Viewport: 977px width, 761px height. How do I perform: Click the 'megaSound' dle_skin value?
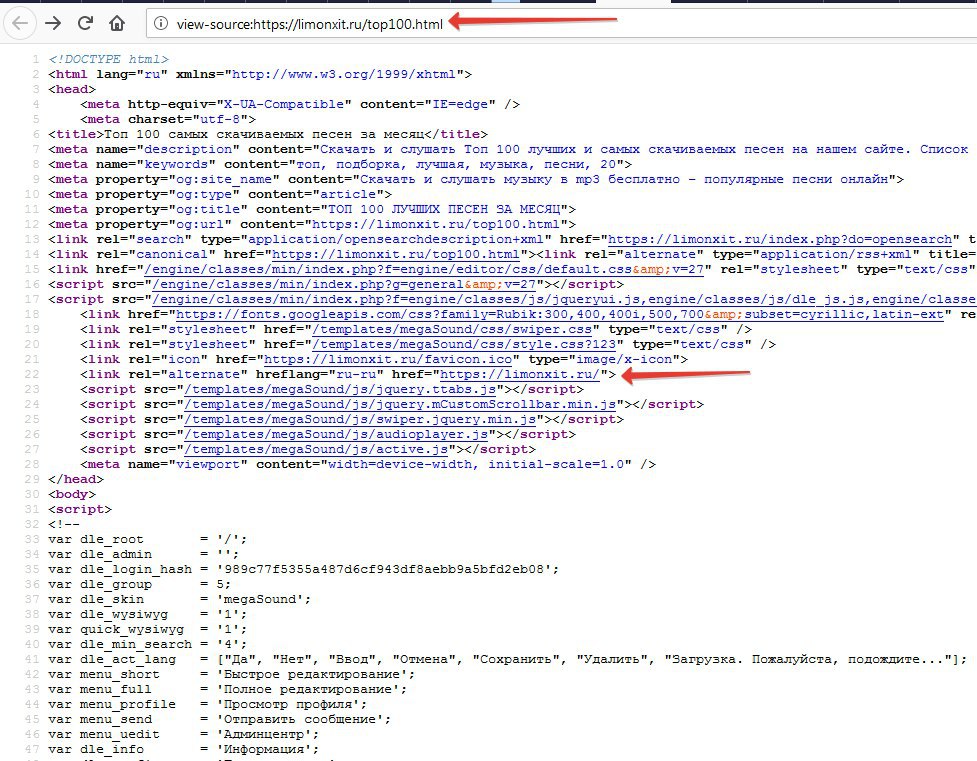coord(260,599)
